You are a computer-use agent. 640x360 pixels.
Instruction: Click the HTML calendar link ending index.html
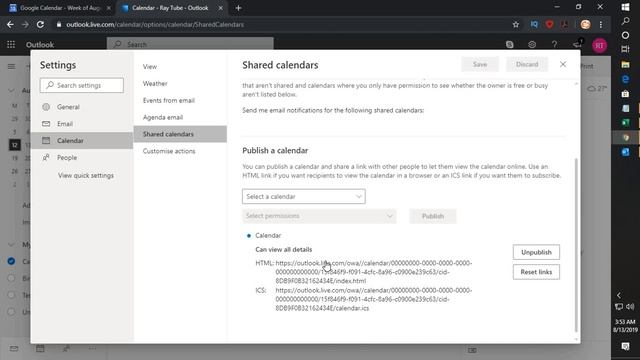pyautogui.click(x=373, y=272)
